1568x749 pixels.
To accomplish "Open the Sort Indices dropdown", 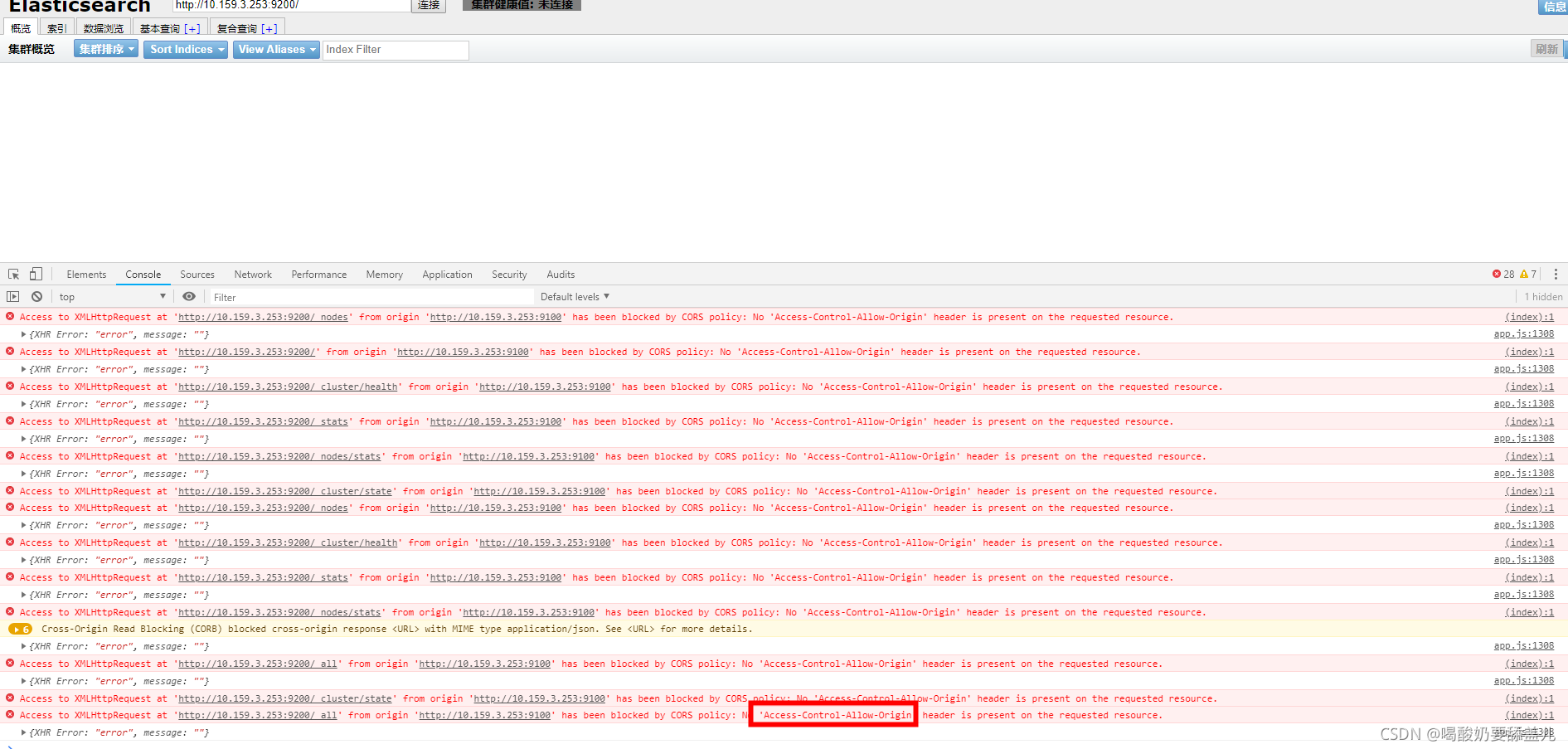I will point(187,50).
